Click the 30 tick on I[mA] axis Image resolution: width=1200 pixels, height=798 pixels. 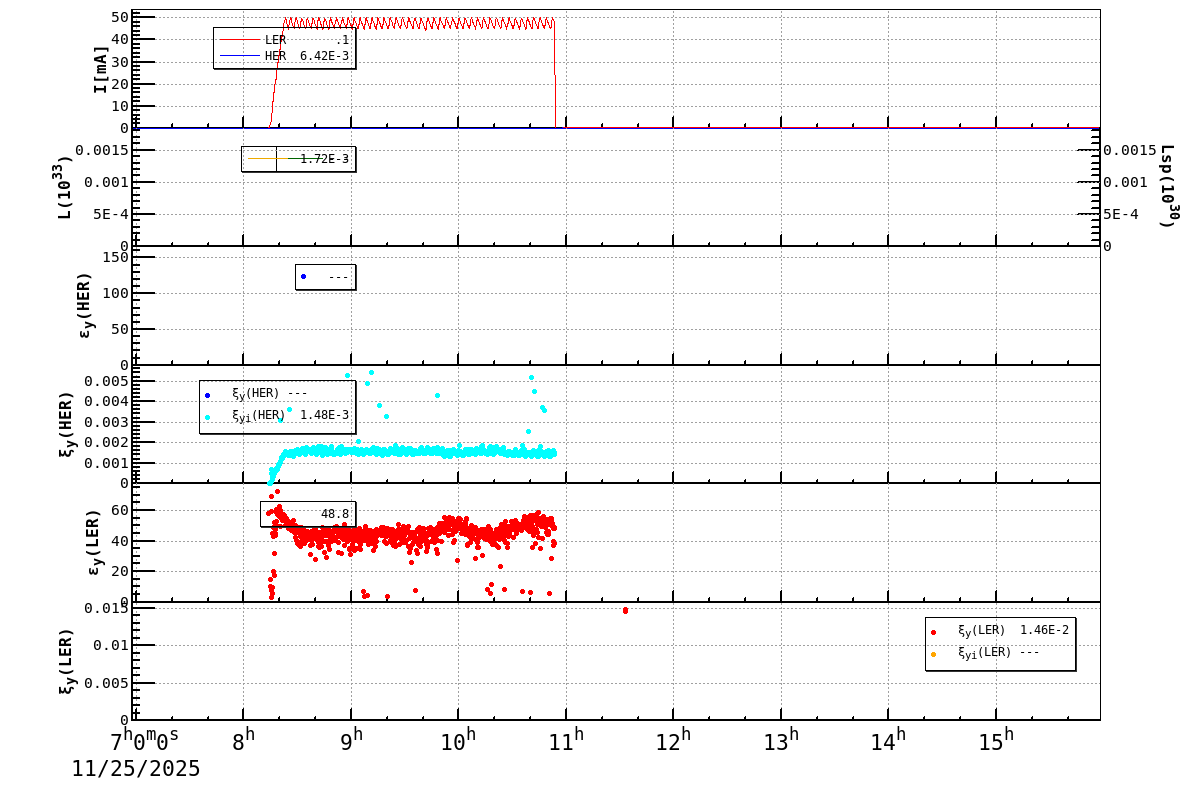coord(119,62)
